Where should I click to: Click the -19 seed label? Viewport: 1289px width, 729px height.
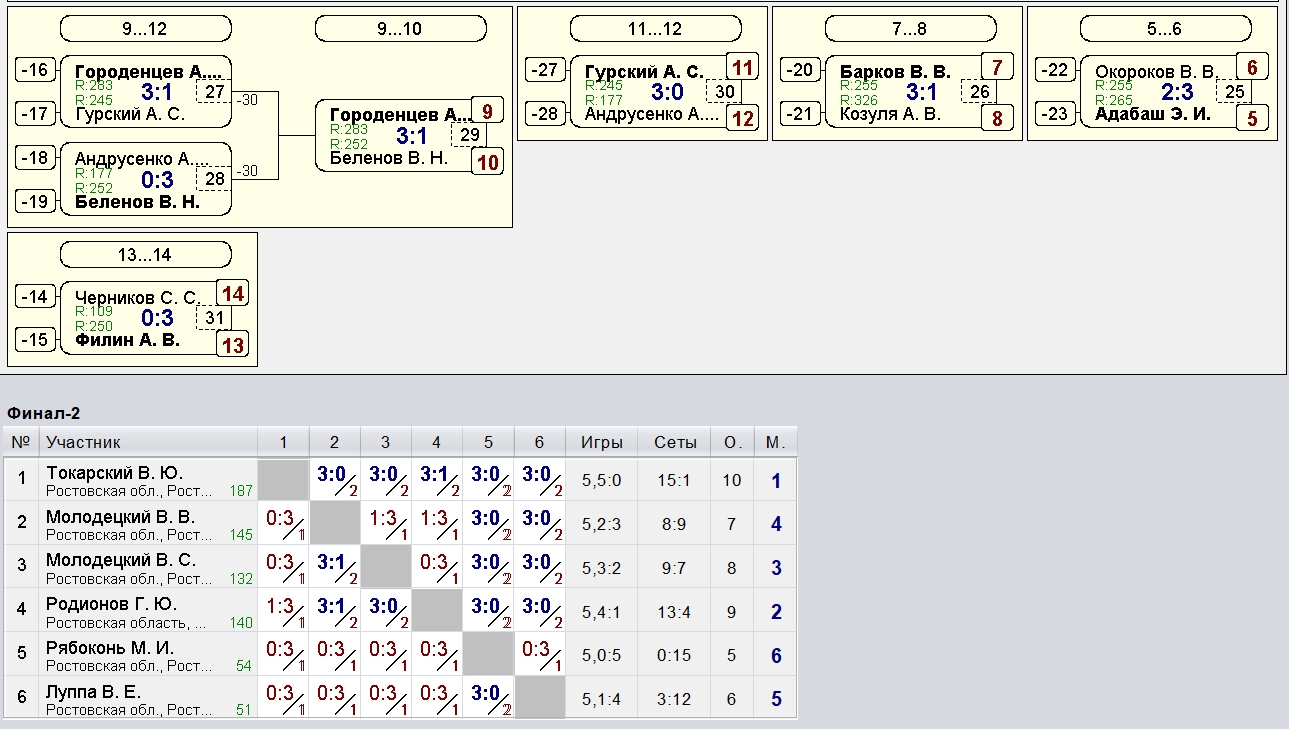[34, 202]
